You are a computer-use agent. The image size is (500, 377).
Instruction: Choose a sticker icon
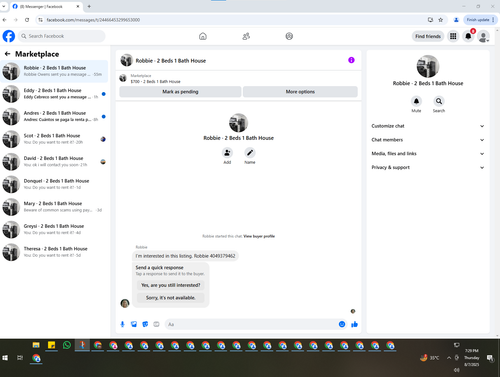(x=145, y=324)
